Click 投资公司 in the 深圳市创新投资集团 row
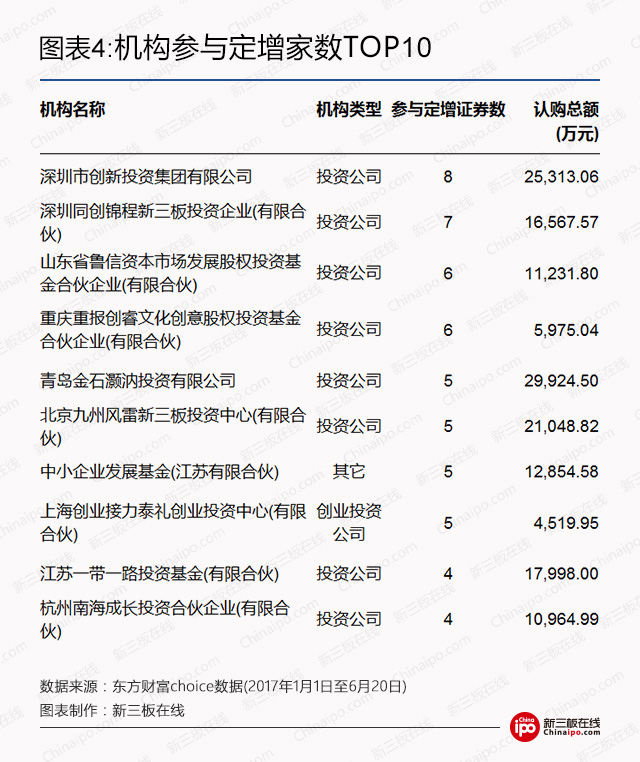 349,176
